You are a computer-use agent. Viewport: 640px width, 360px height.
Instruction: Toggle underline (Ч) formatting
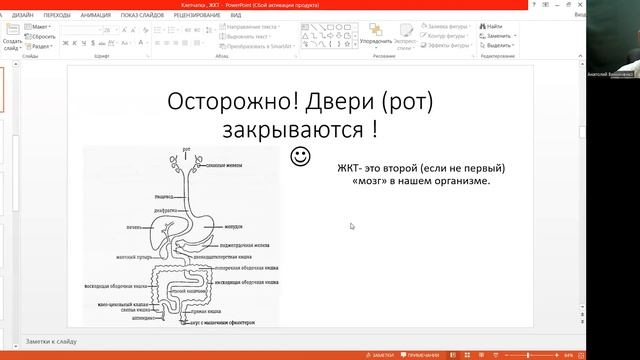click(x=84, y=43)
